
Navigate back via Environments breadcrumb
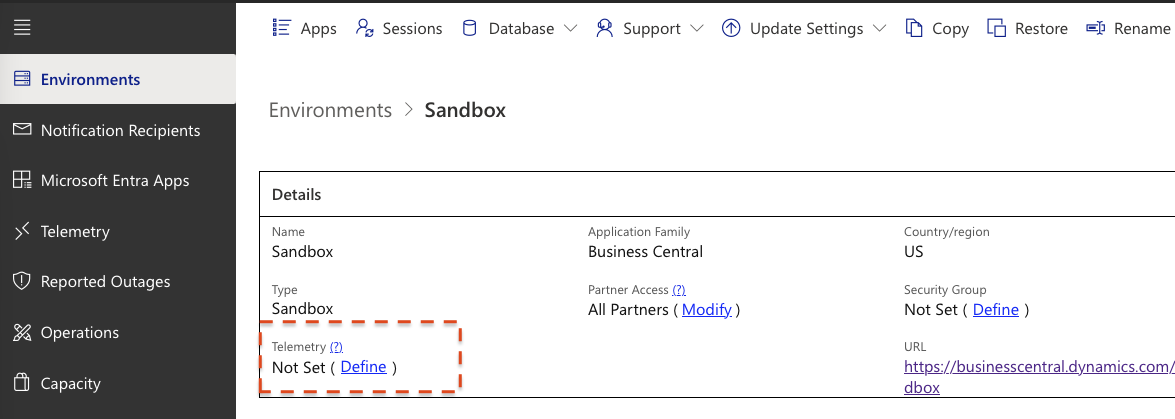[x=330, y=110]
